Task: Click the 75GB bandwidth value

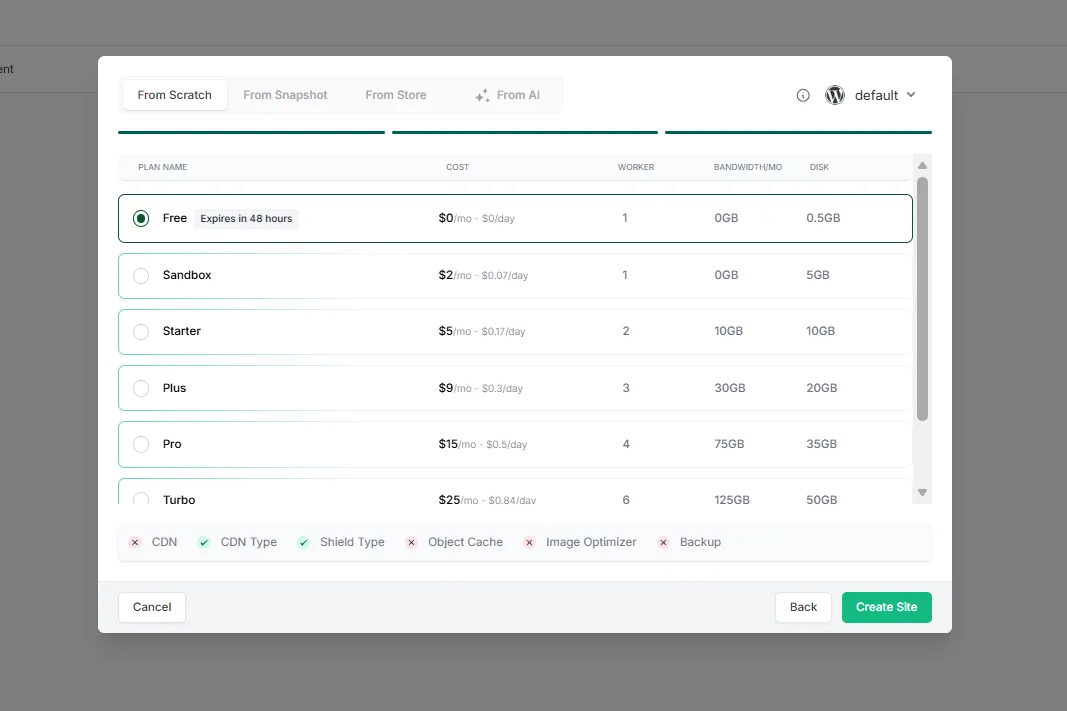Action: click(729, 444)
